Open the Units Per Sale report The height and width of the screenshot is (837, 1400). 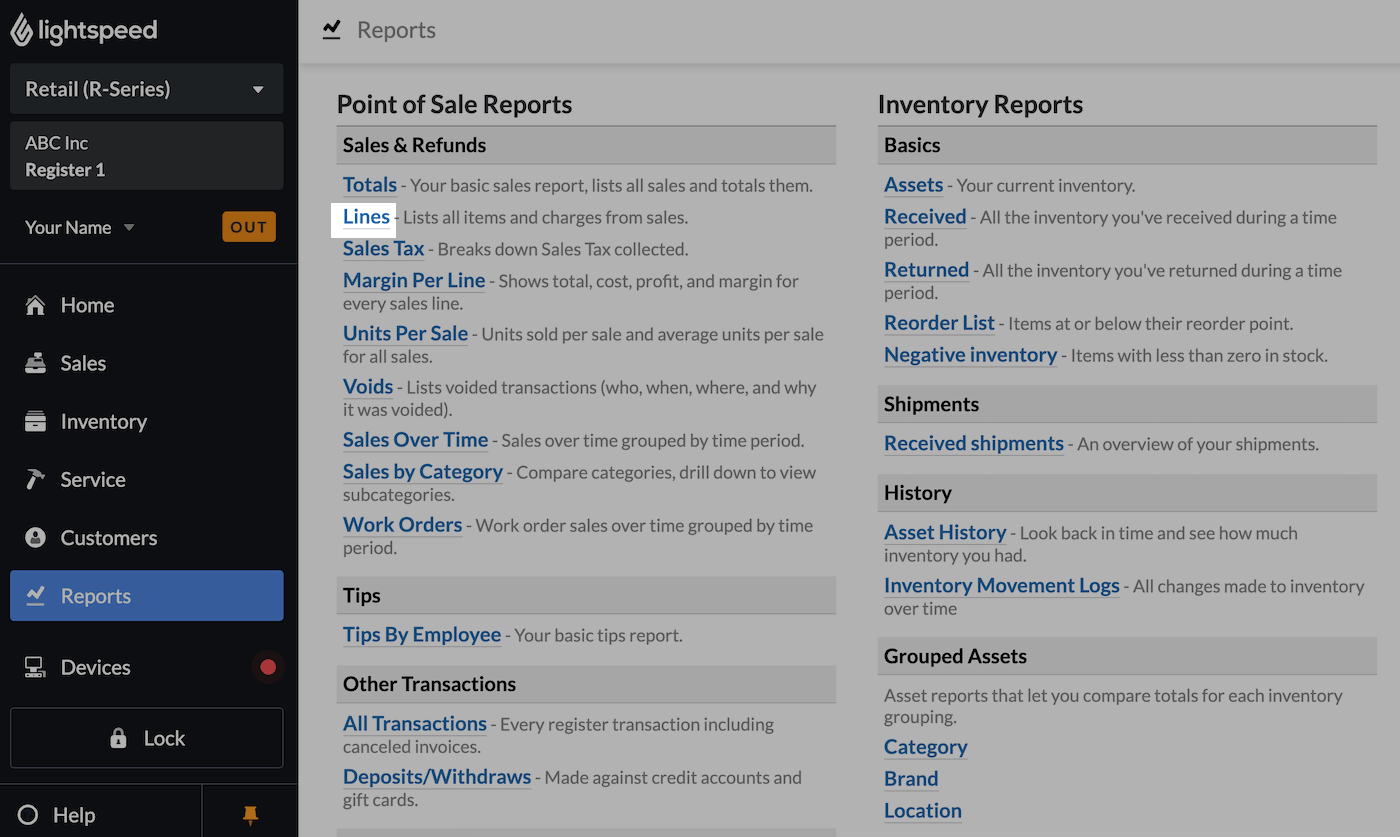click(x=405, y=334)
